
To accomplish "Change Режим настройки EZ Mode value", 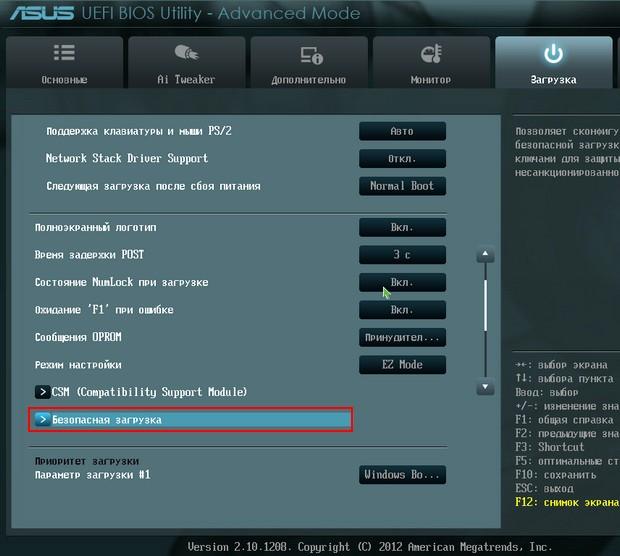I will [402, 365].
